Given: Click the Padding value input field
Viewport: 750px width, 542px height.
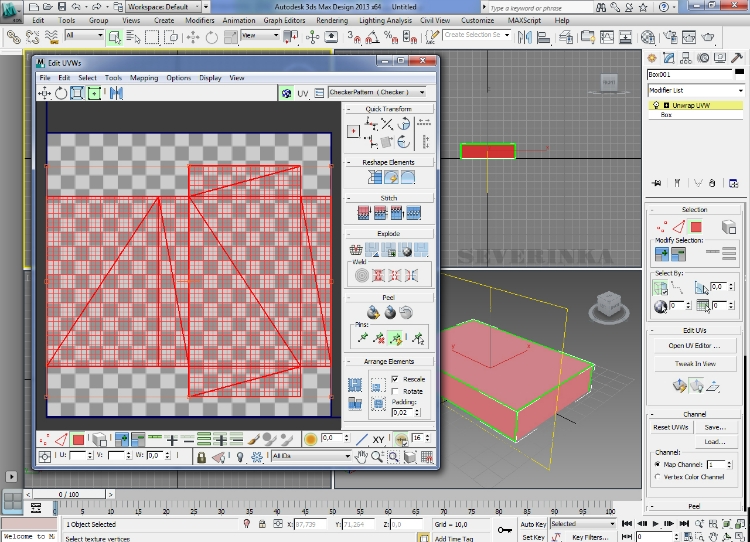Looking at the screenshot, I should point(402,412).
